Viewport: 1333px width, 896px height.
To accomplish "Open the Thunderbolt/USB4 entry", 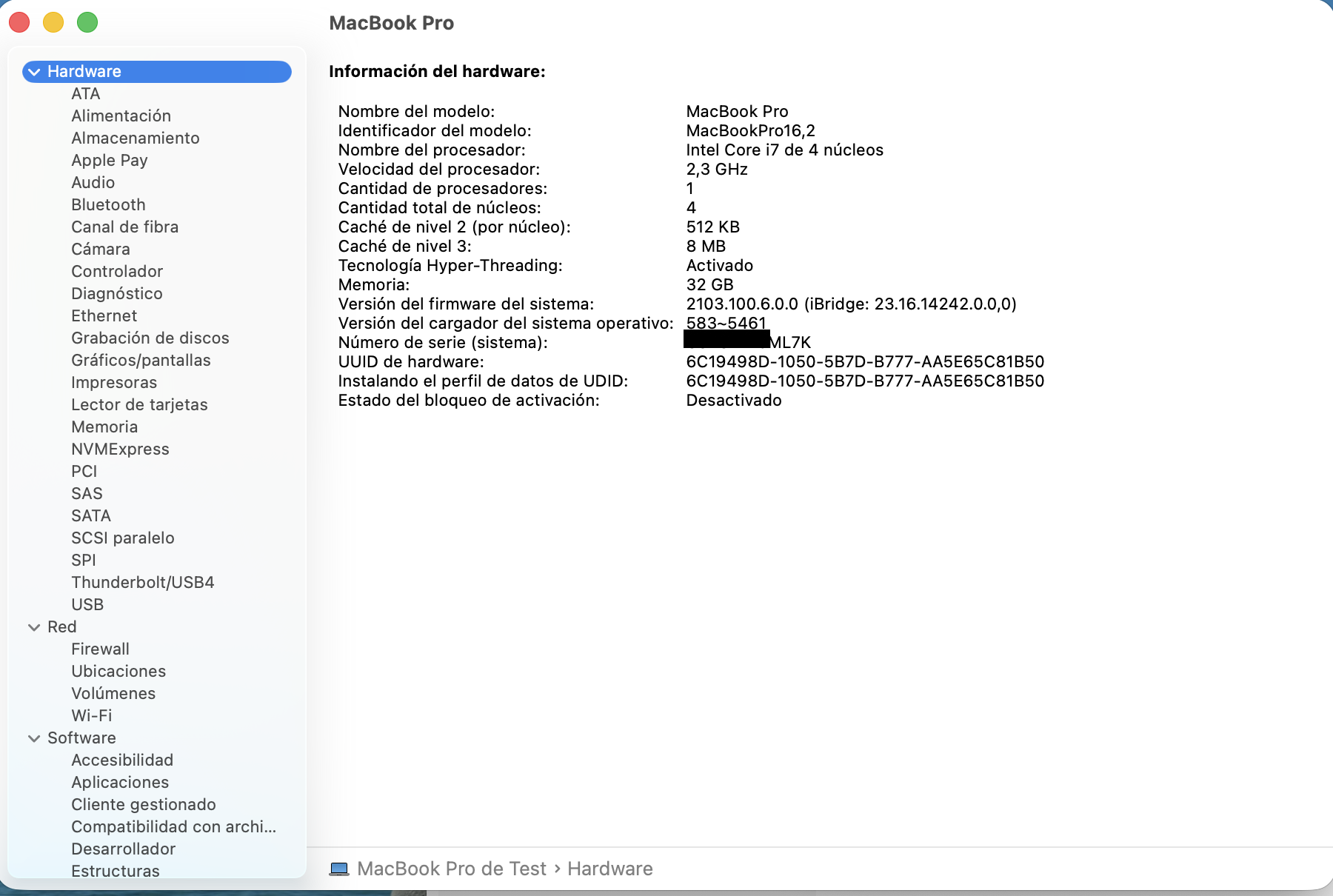I will pos(142,583).
